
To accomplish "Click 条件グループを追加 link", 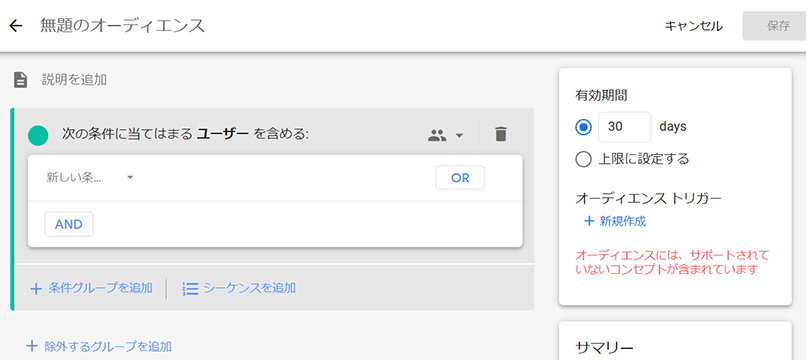I will 91,288.
